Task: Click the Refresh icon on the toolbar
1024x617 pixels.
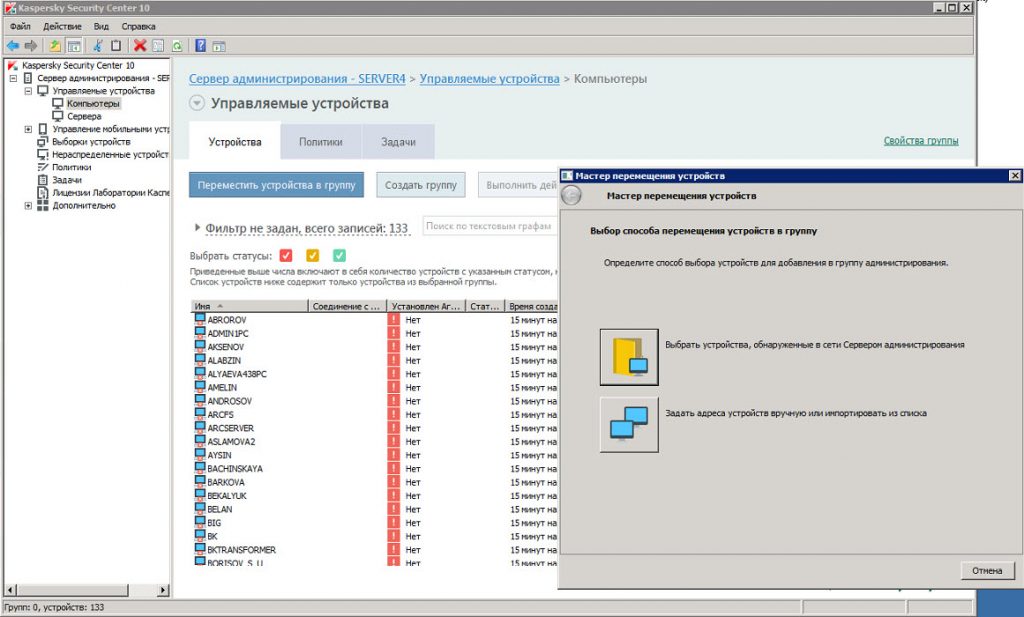Action: (x=178, y=46)
